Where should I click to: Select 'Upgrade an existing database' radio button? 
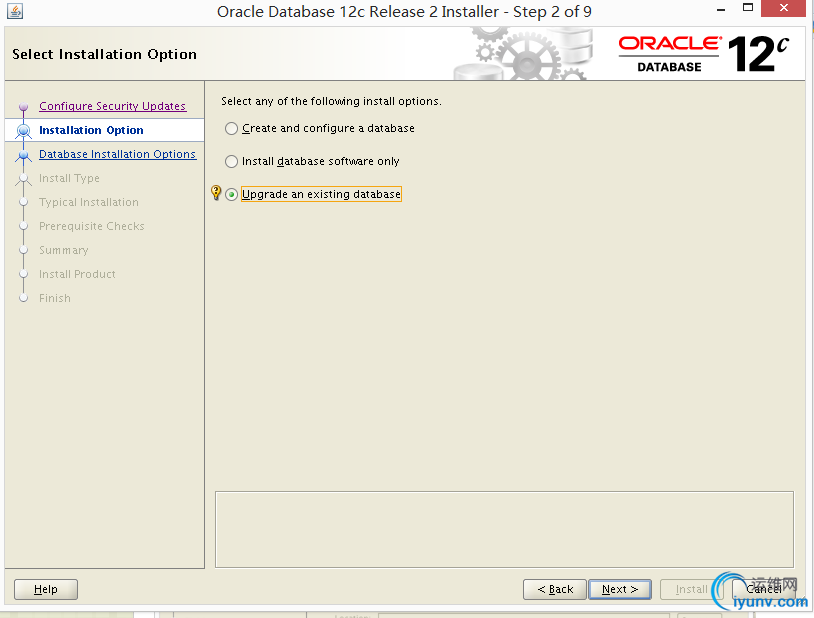tap(232, 195)
